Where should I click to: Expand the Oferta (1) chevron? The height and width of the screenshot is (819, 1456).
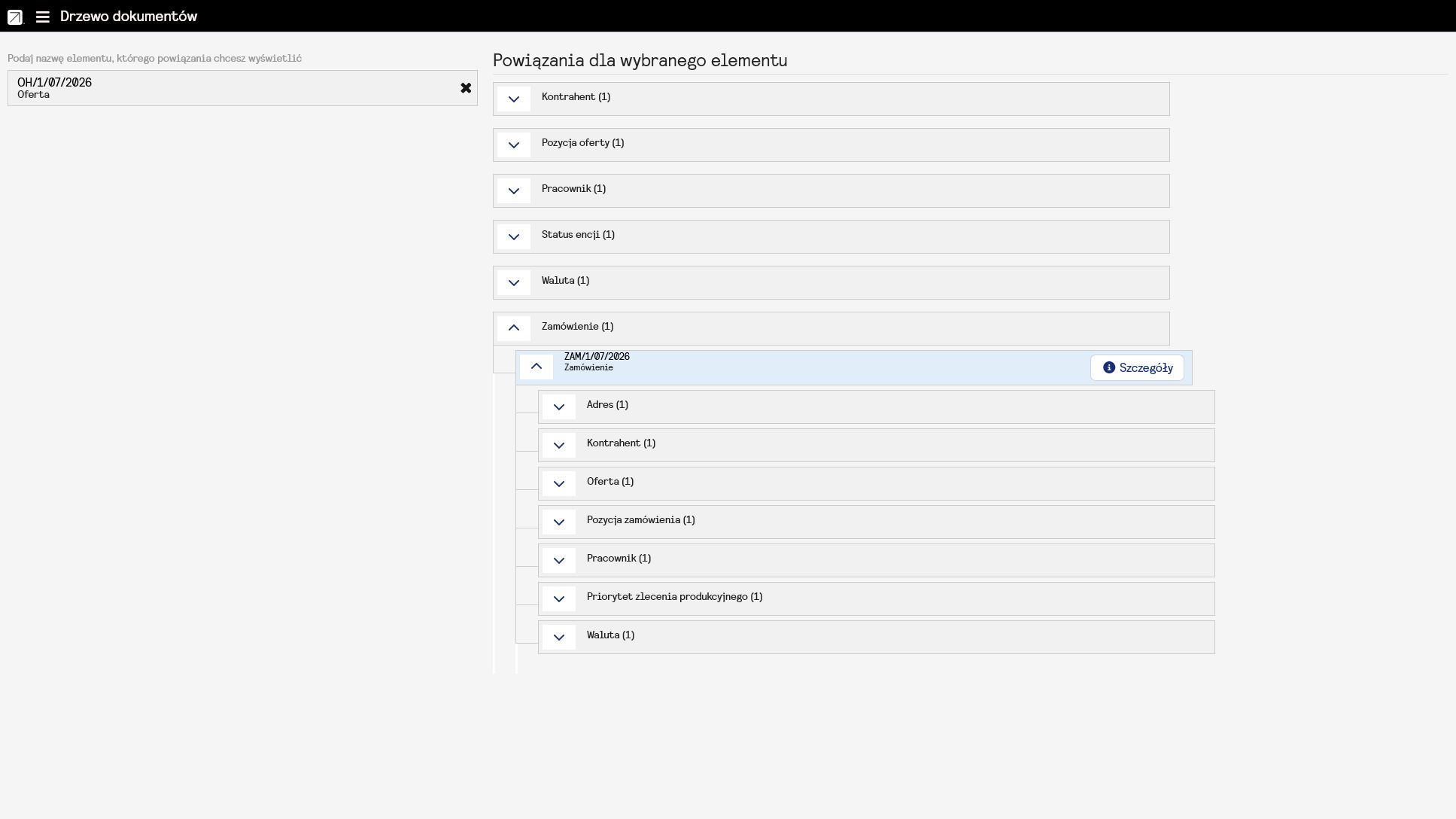559,484
